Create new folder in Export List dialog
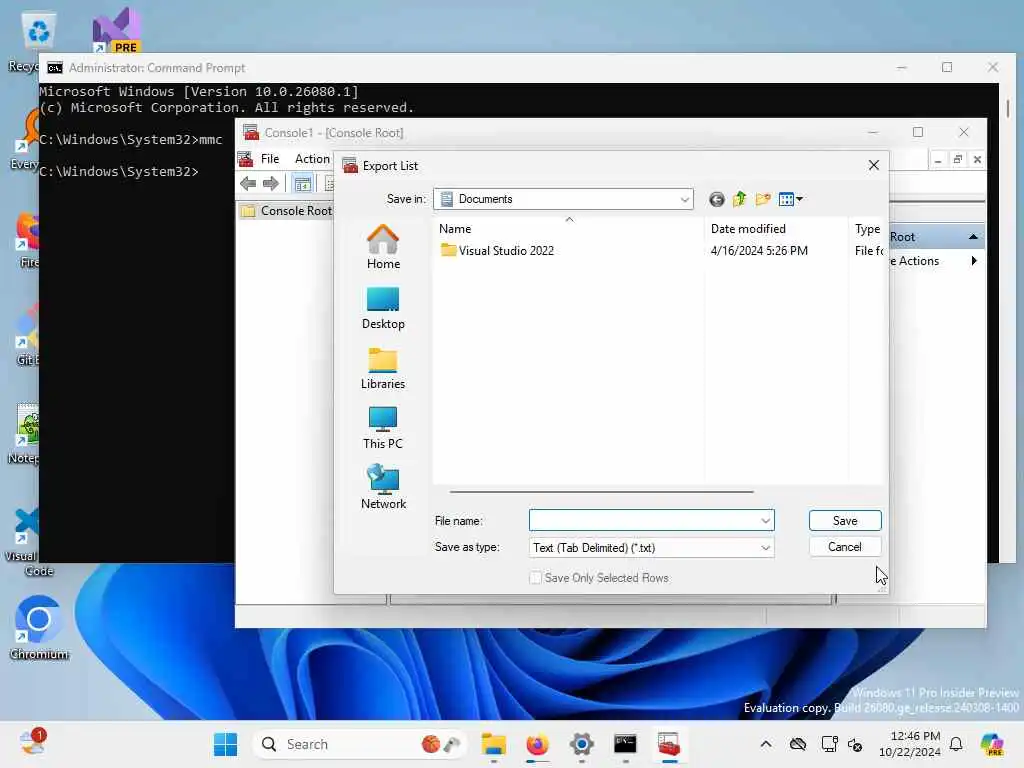1024x768 pixels. tap(763, 199)
